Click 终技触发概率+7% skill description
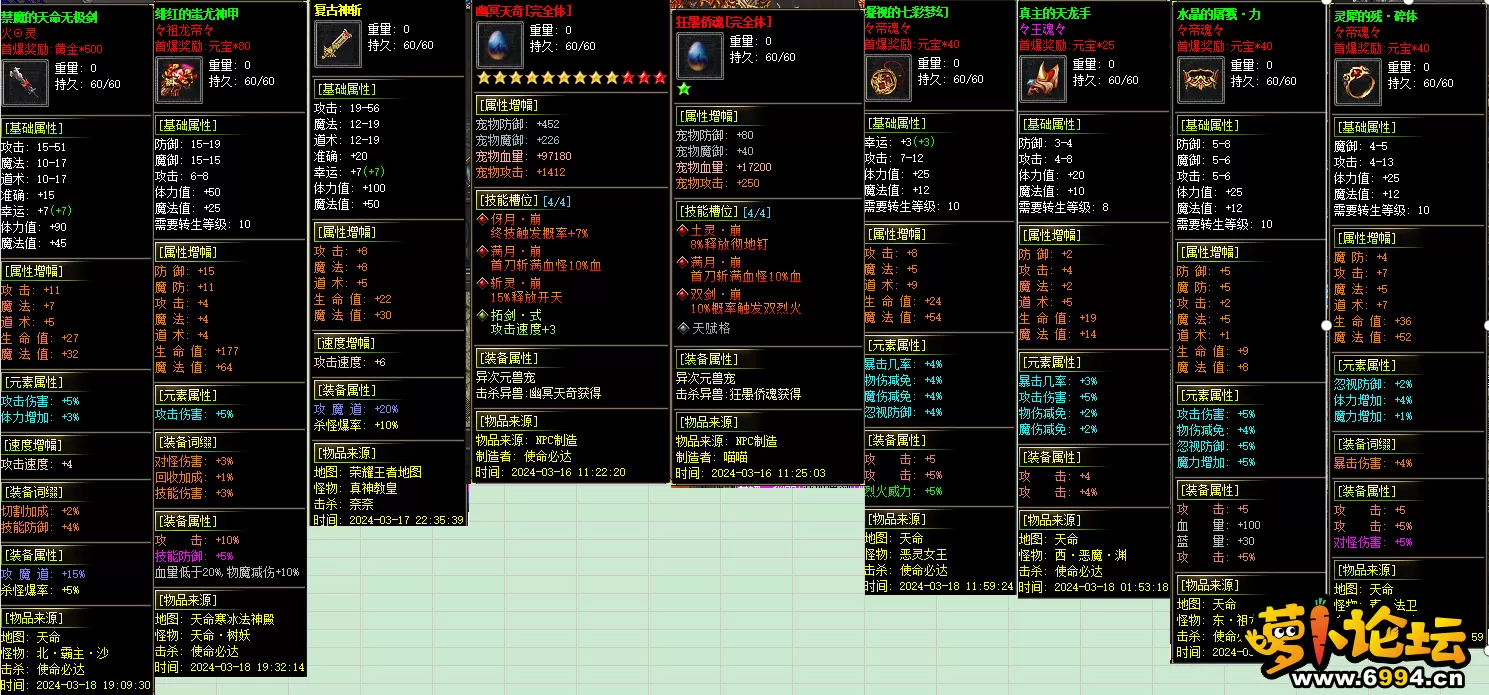The image size is (1489, 695). tap(540, 233)
